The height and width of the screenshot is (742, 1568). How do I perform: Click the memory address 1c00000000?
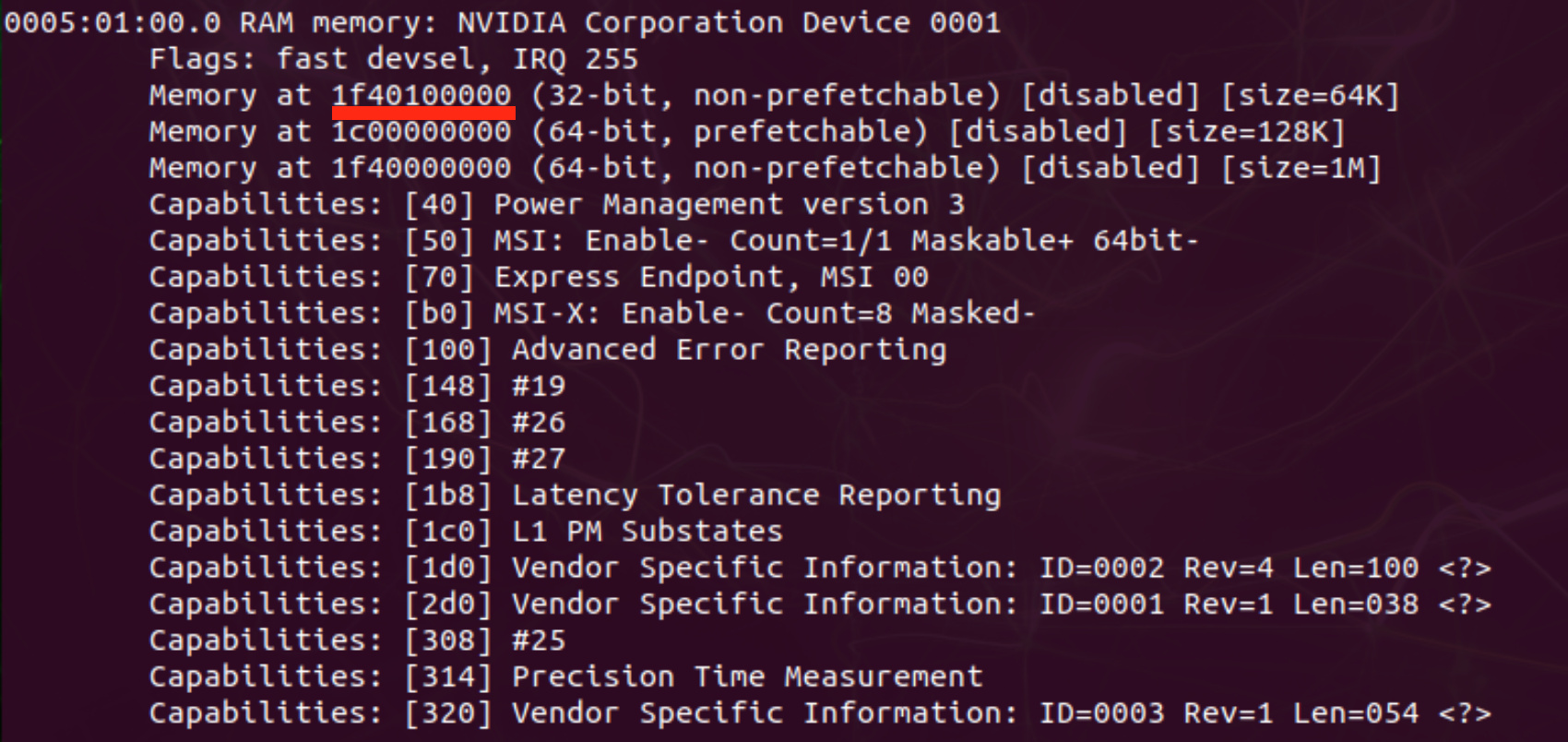(422, 132)
